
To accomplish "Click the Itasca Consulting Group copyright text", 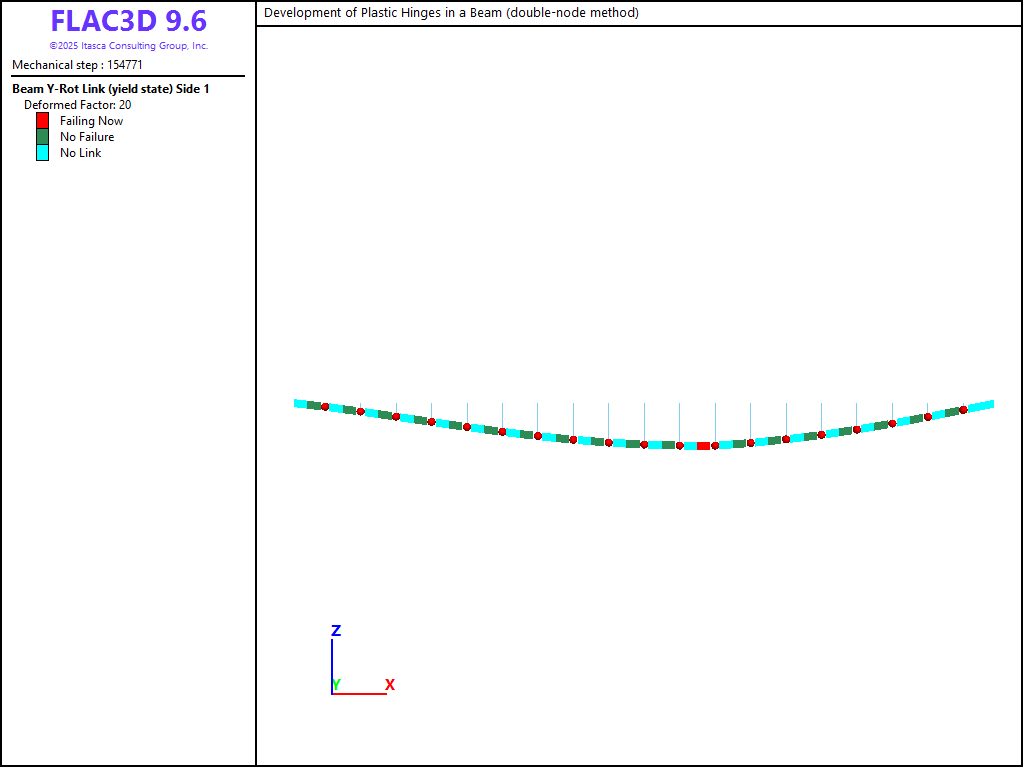I will point(129,46).
